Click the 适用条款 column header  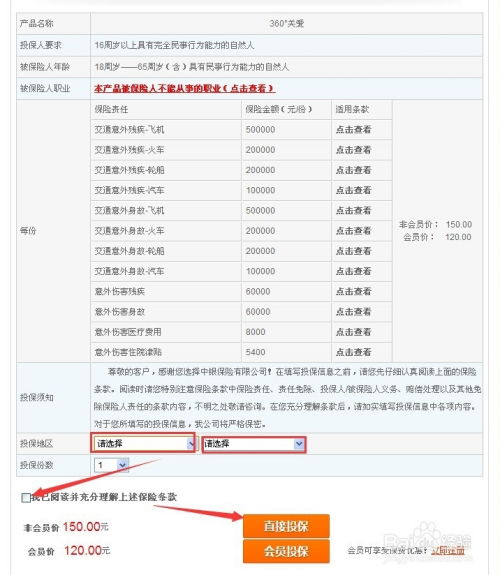pyautogui.click(x=352, y=109)
